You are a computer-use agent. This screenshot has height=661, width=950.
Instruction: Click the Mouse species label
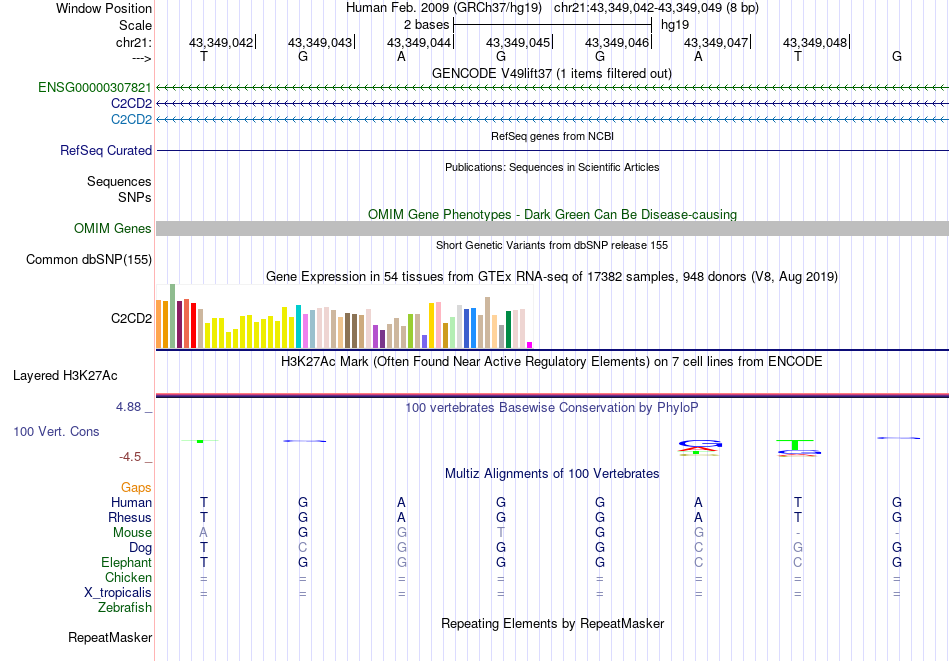point(132,533)
